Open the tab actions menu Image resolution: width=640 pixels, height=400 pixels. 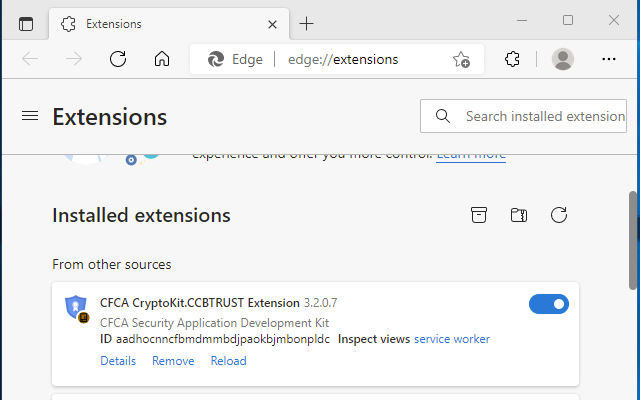26,23
